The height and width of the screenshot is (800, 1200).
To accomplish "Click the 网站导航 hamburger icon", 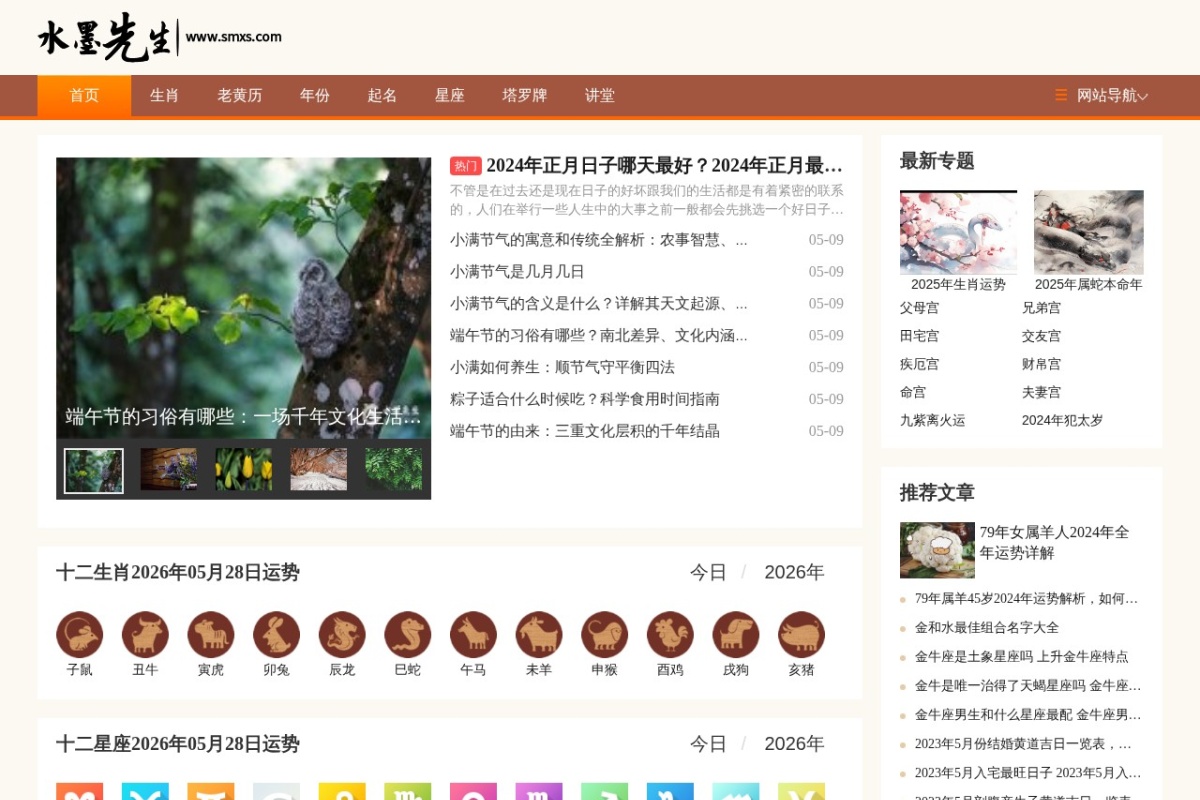I will click(x=1061, y=95).
